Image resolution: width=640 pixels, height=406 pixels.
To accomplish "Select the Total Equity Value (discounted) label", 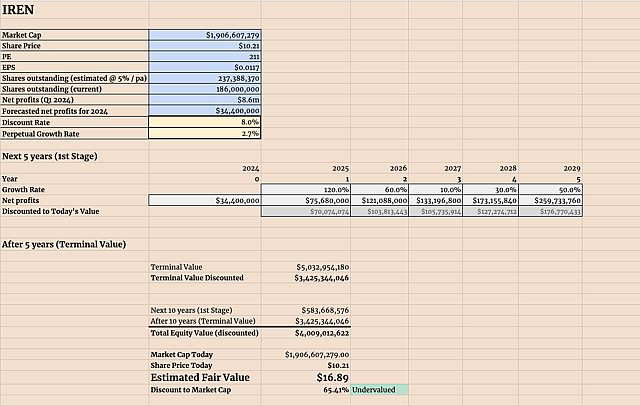I will pyautogui.click(x=204, y=333).
